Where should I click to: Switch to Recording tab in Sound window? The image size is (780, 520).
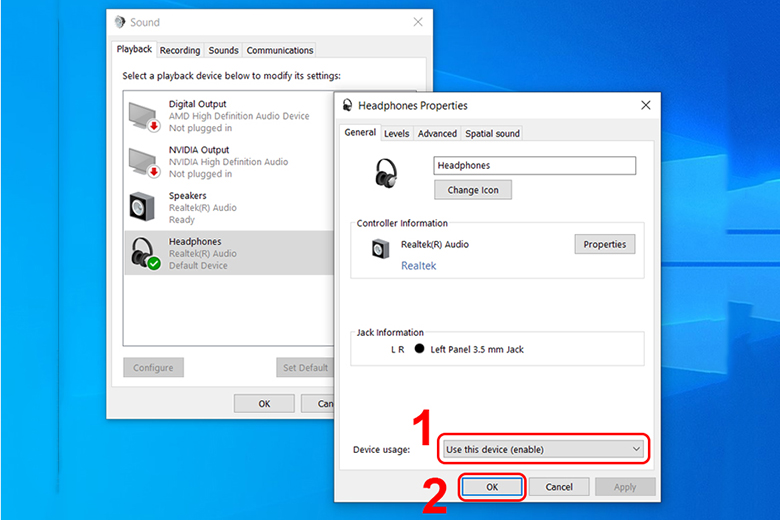[x=180, y=50]
